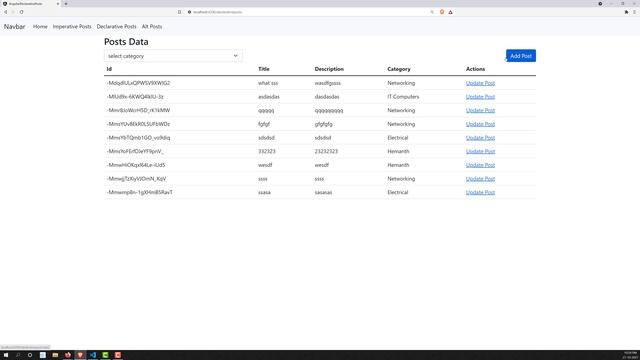640x360 pixels.
Task: Click the taskbar clock
Action: click(x=630, y=355)
